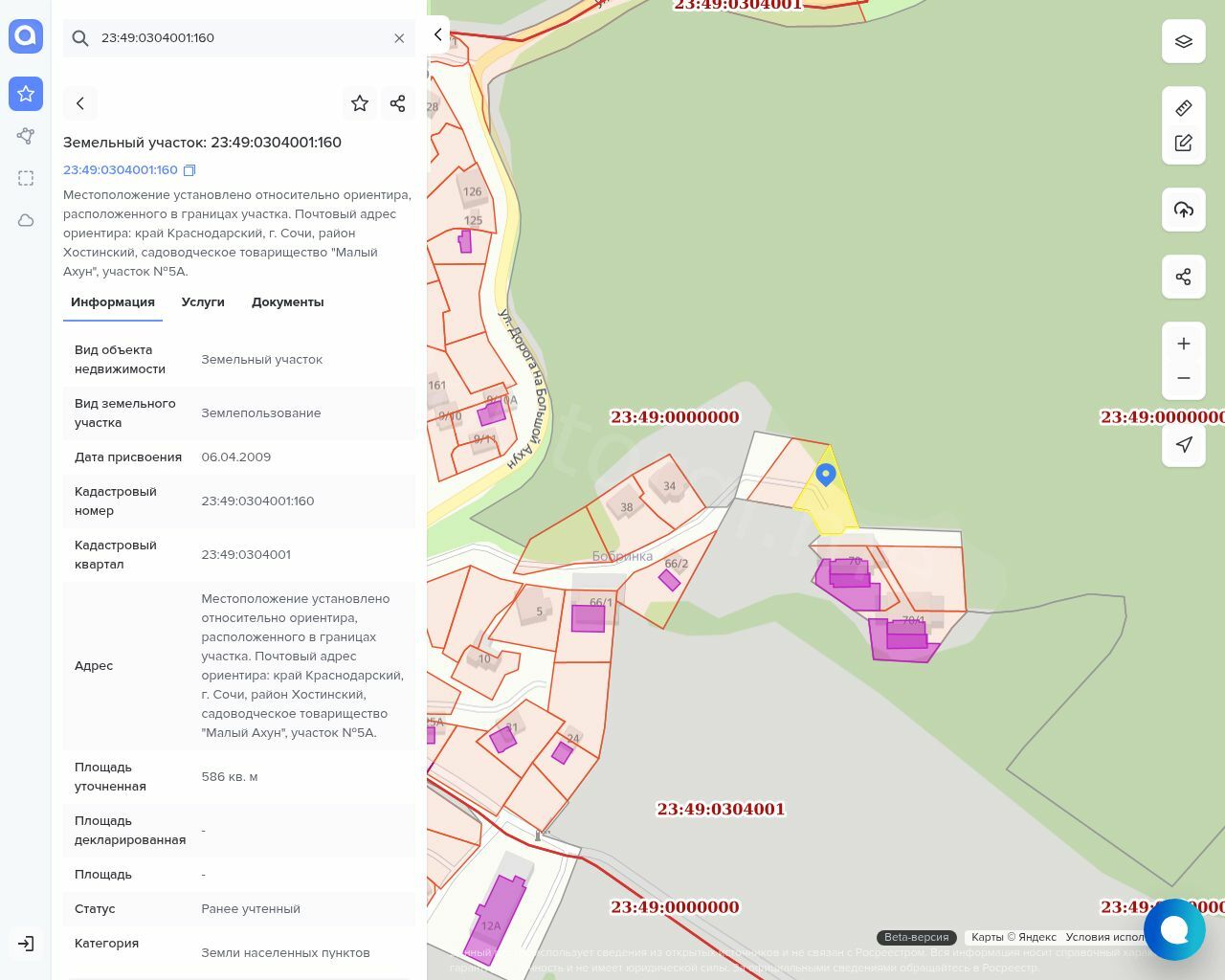
Task: Center map on my location
Action: click(x=1183, y=444)
